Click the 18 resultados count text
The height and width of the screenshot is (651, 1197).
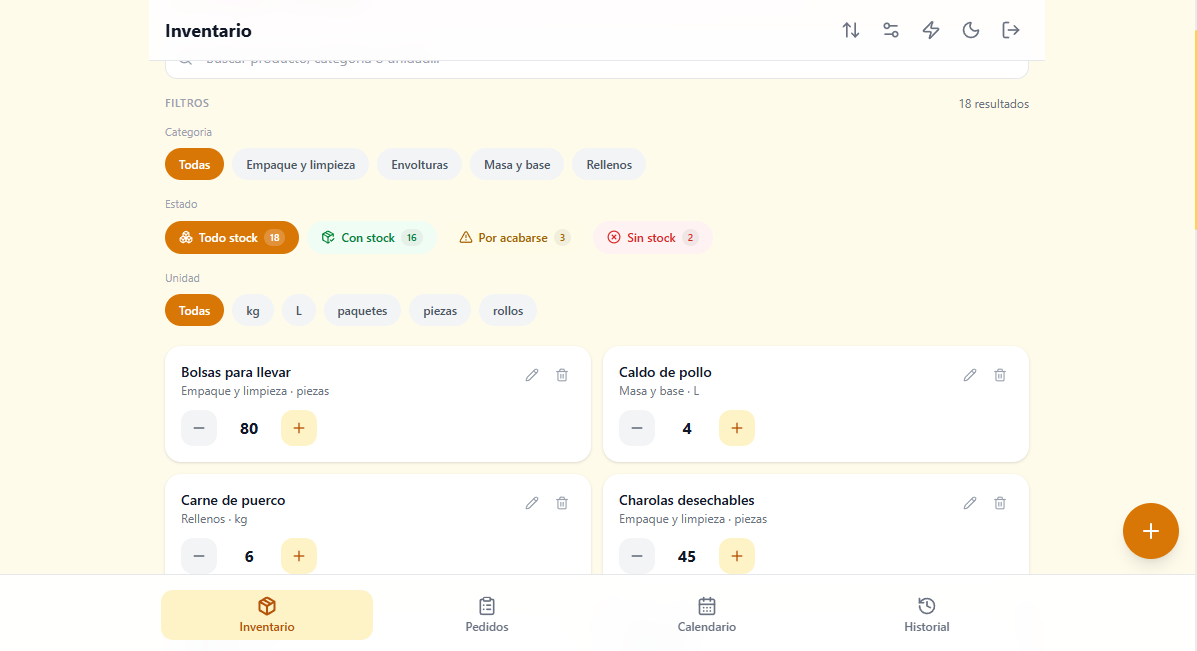pos(994,104)
